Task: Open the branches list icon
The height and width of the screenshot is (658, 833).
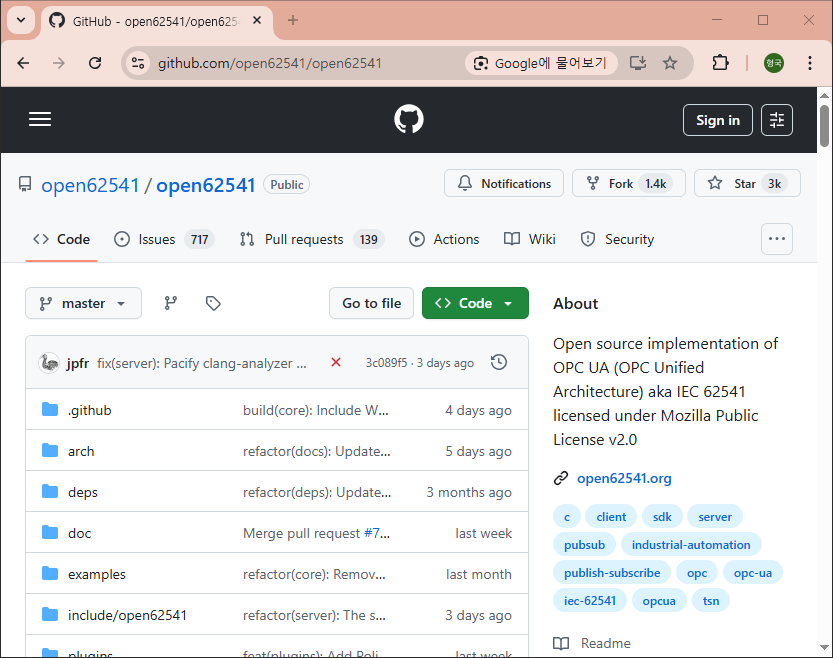Action: coord(171,303)
